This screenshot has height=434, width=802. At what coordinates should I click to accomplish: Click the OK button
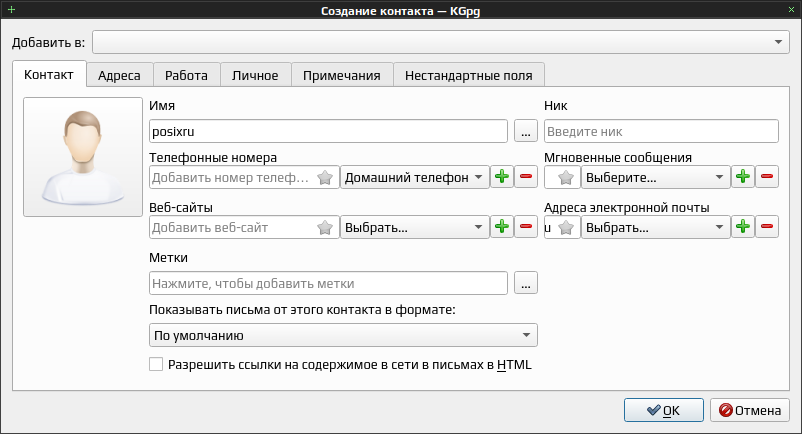663,410
